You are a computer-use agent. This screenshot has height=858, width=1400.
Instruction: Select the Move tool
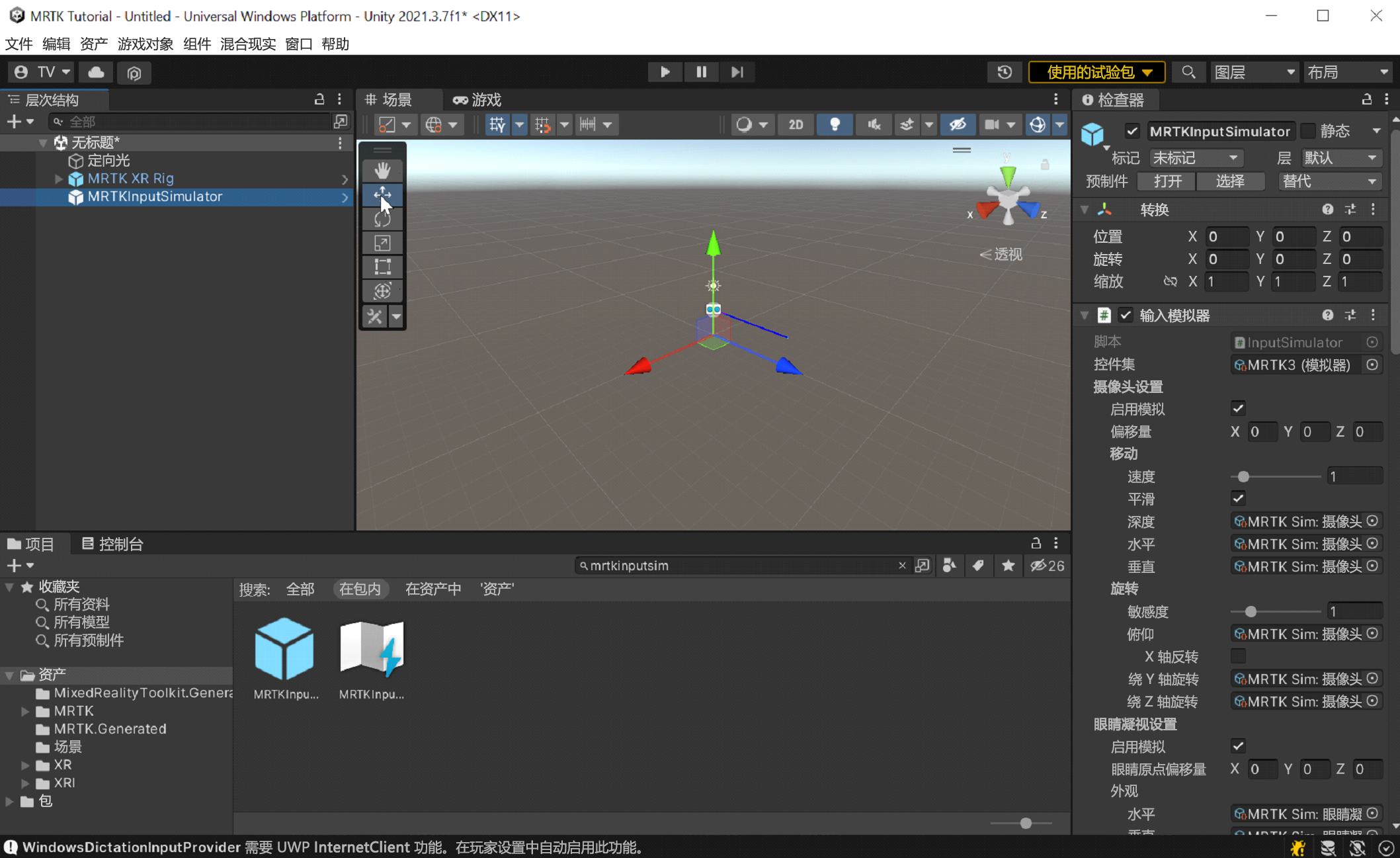coord(382,194)
